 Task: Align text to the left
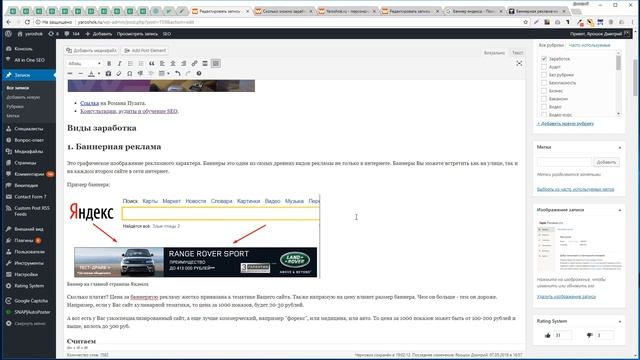162,63
